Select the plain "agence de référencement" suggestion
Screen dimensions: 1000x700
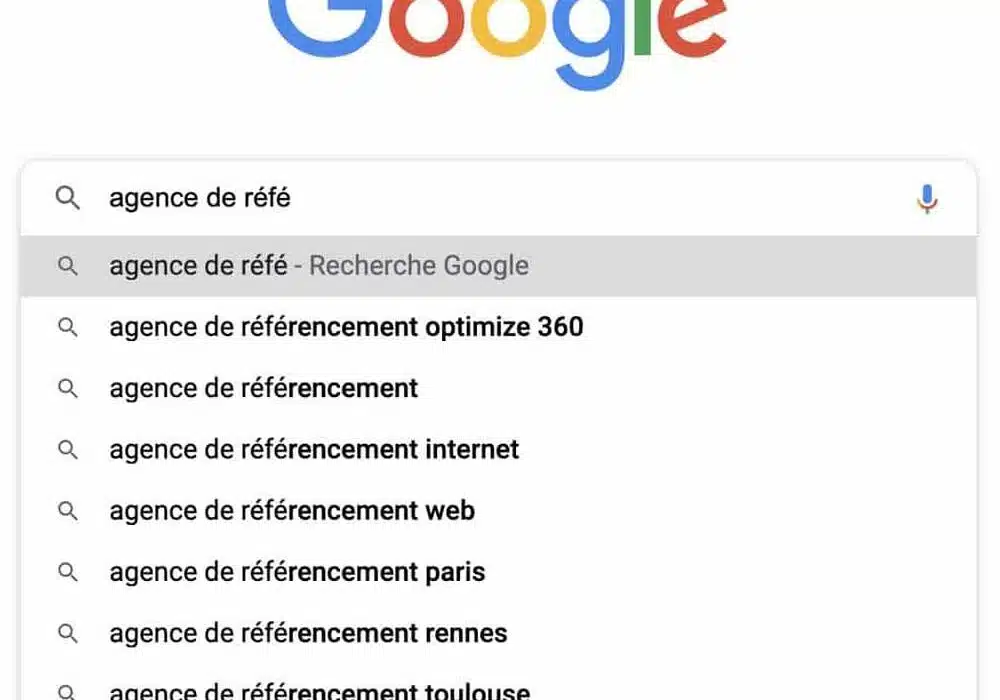(x=264, y=388)
